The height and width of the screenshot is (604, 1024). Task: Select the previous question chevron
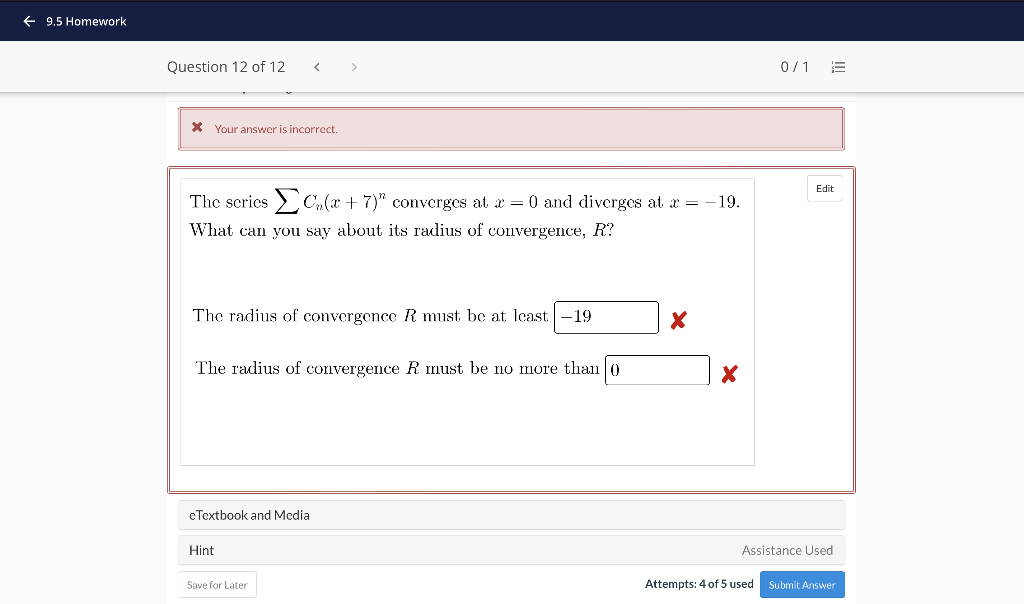316,66
